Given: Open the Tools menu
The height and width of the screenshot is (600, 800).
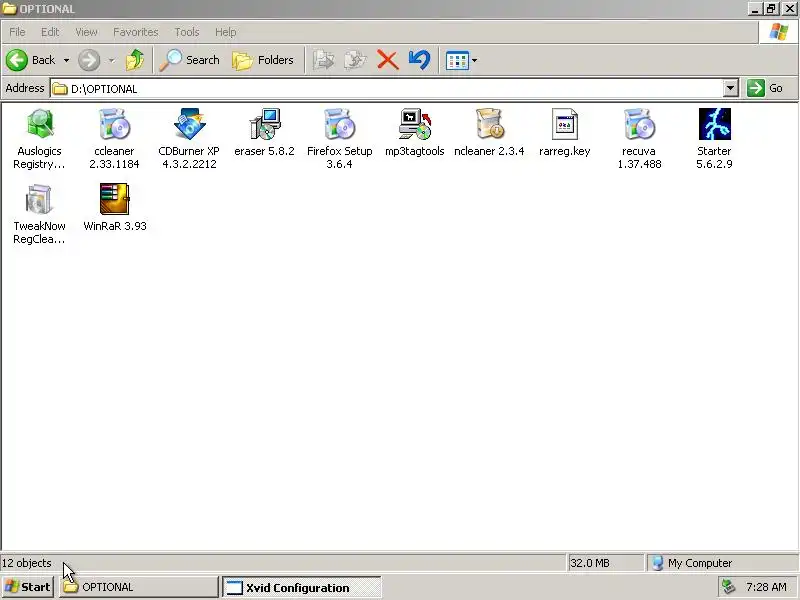Looking at the screenshot, I should pos(187,32).
